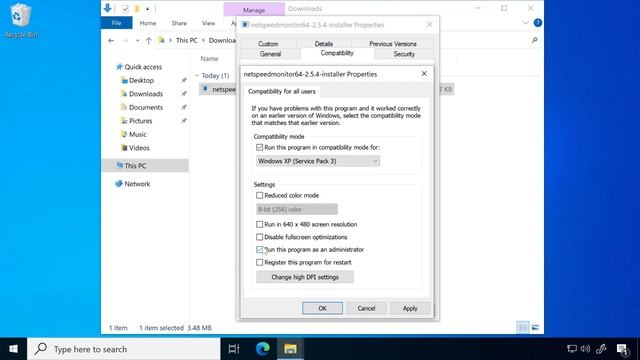The height and width of the screenshot is (360, 640).
Task: Expand the Explorer ribbon chevron
Action: (x=525, y=23)
